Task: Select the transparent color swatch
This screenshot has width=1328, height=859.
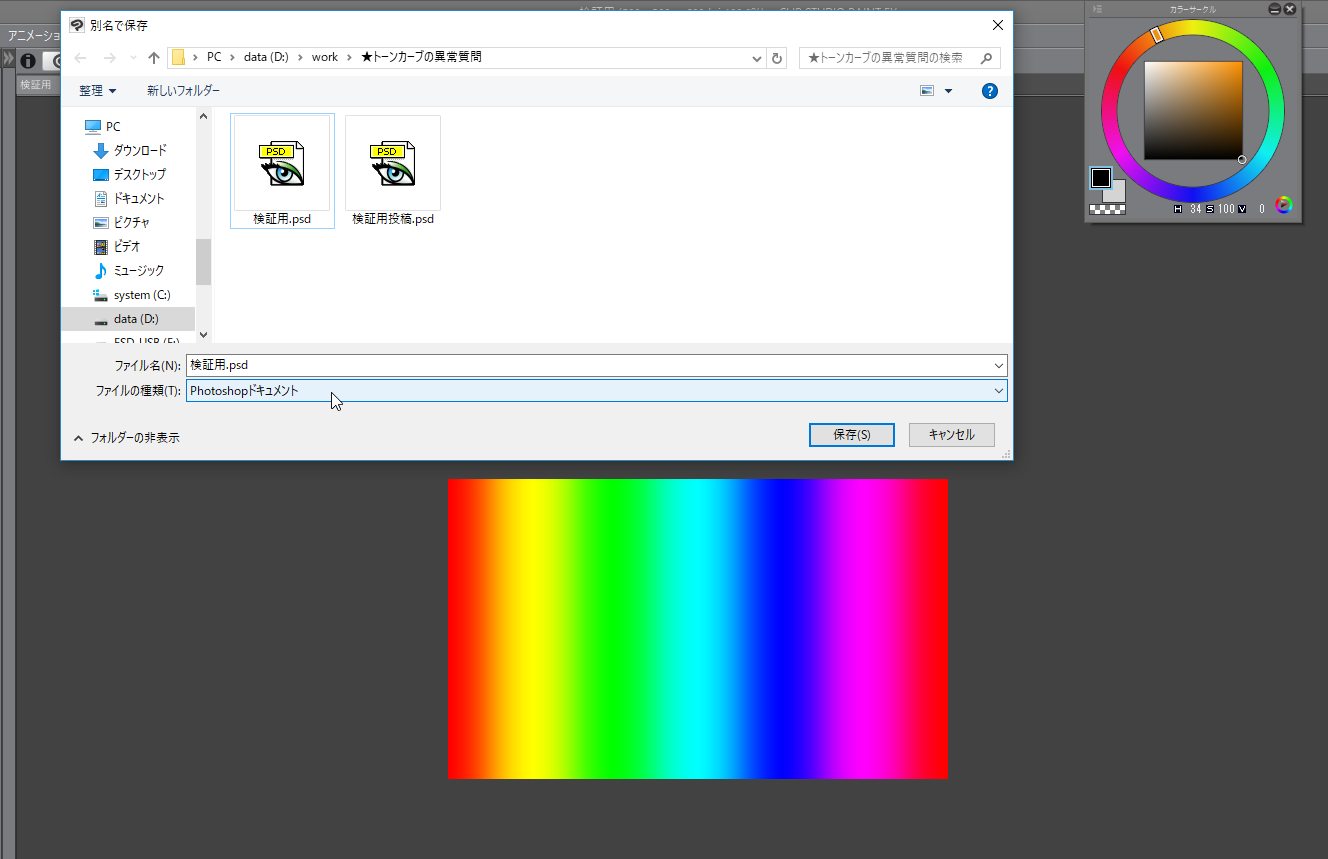Action: point(1107,209)
